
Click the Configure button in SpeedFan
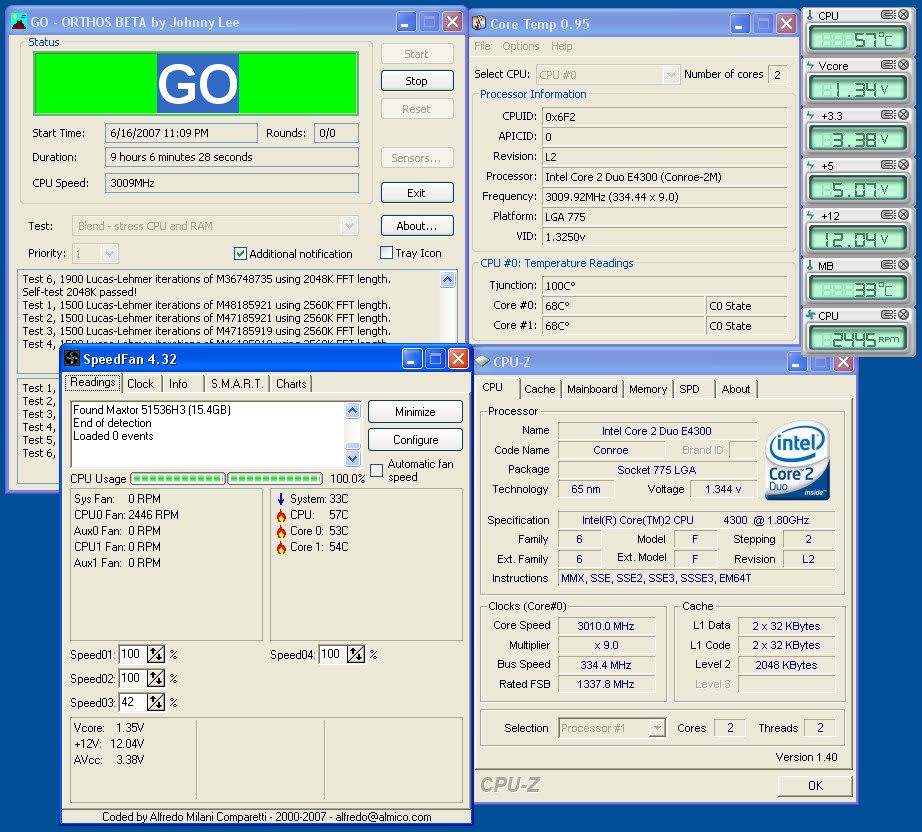click(x=415, y=440)
